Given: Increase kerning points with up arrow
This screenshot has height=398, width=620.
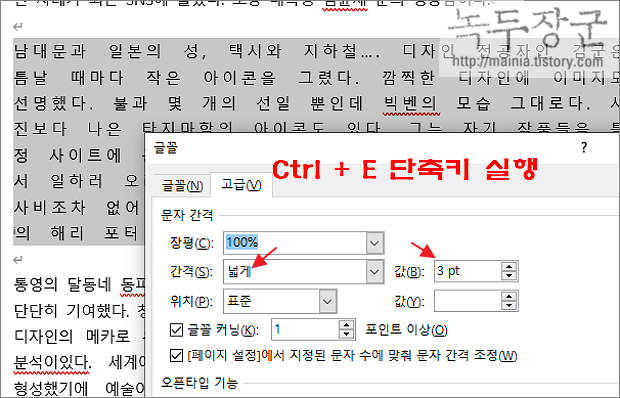Looking at the screenshot, I should pyautogui.click(x=346, y=325).
